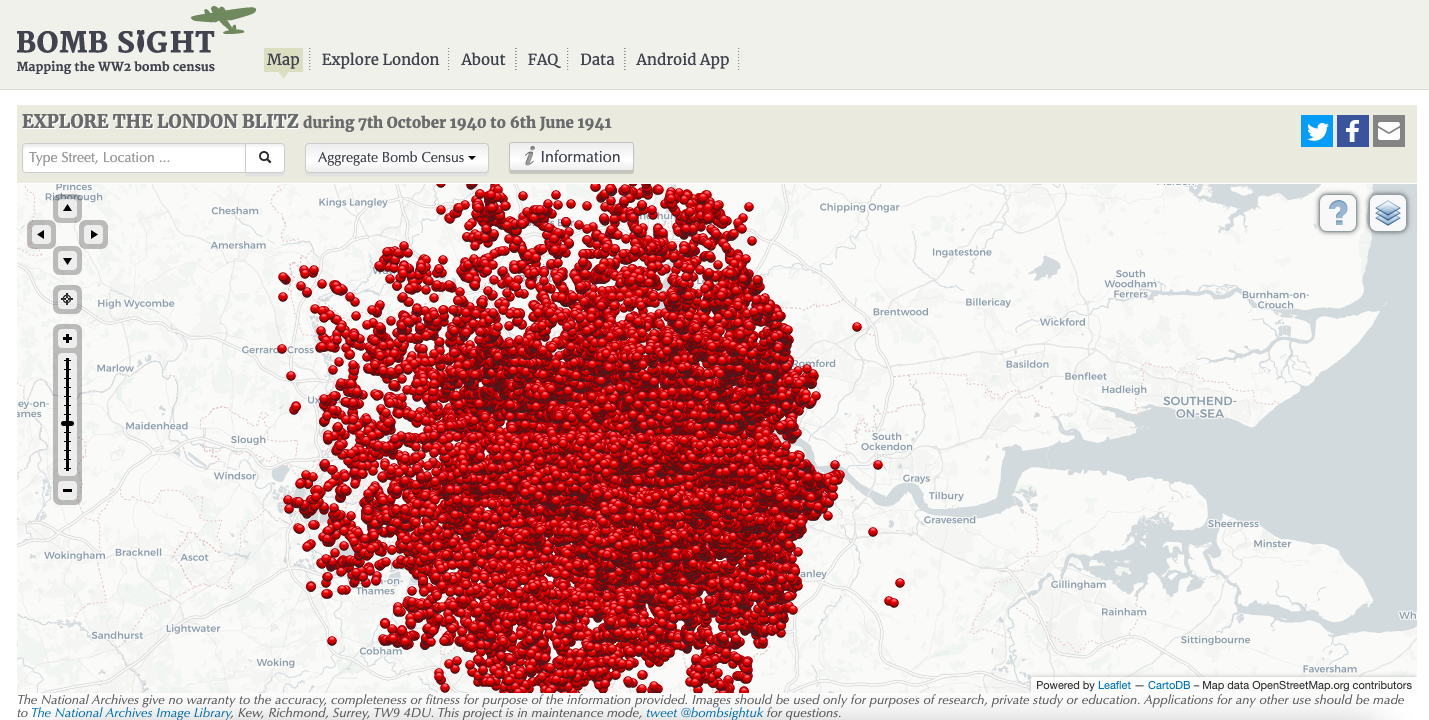Follow the CartoDB attribution link
Viewport: 1429px width, 720px height.
pyautogui.click(x=1168, y=685)
